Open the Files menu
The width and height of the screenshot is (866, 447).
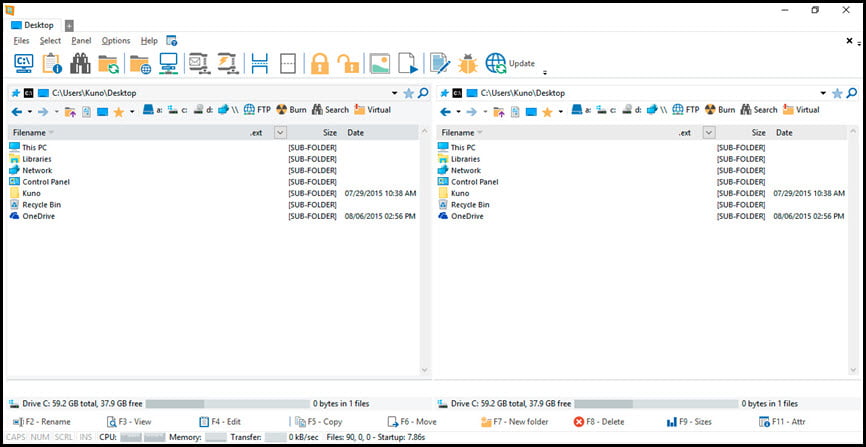point(22,40)
